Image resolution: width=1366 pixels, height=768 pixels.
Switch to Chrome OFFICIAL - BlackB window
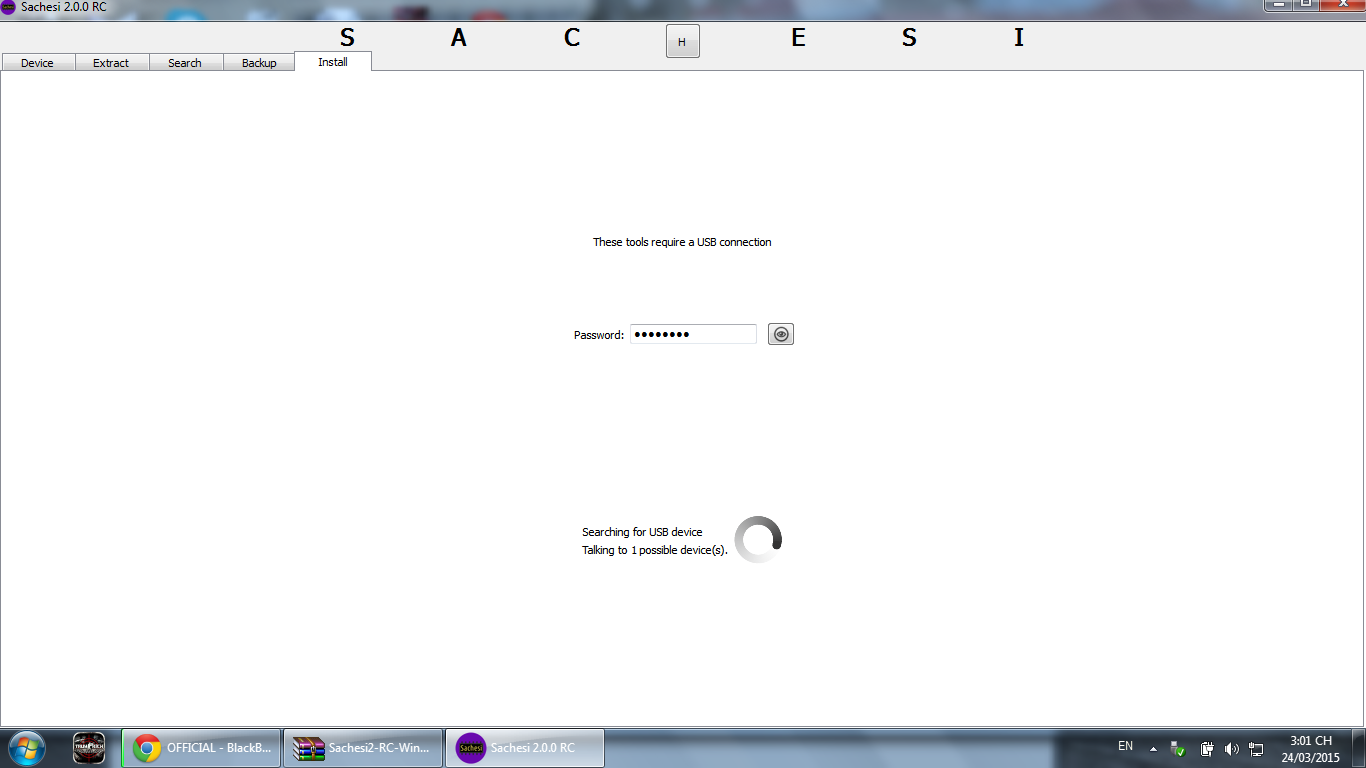click(200, 747)
